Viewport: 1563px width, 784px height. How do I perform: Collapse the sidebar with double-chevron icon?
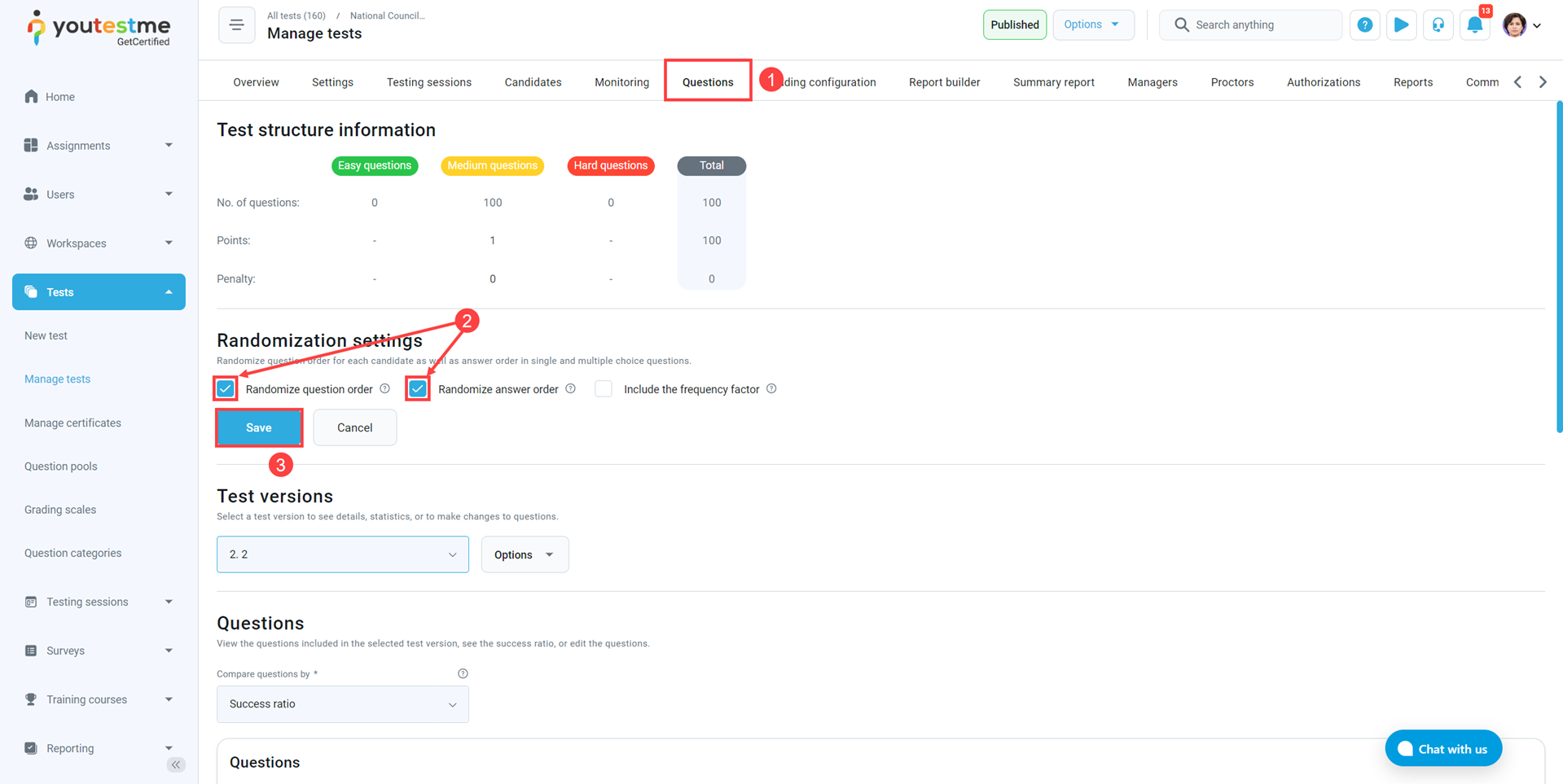point(176,764)
